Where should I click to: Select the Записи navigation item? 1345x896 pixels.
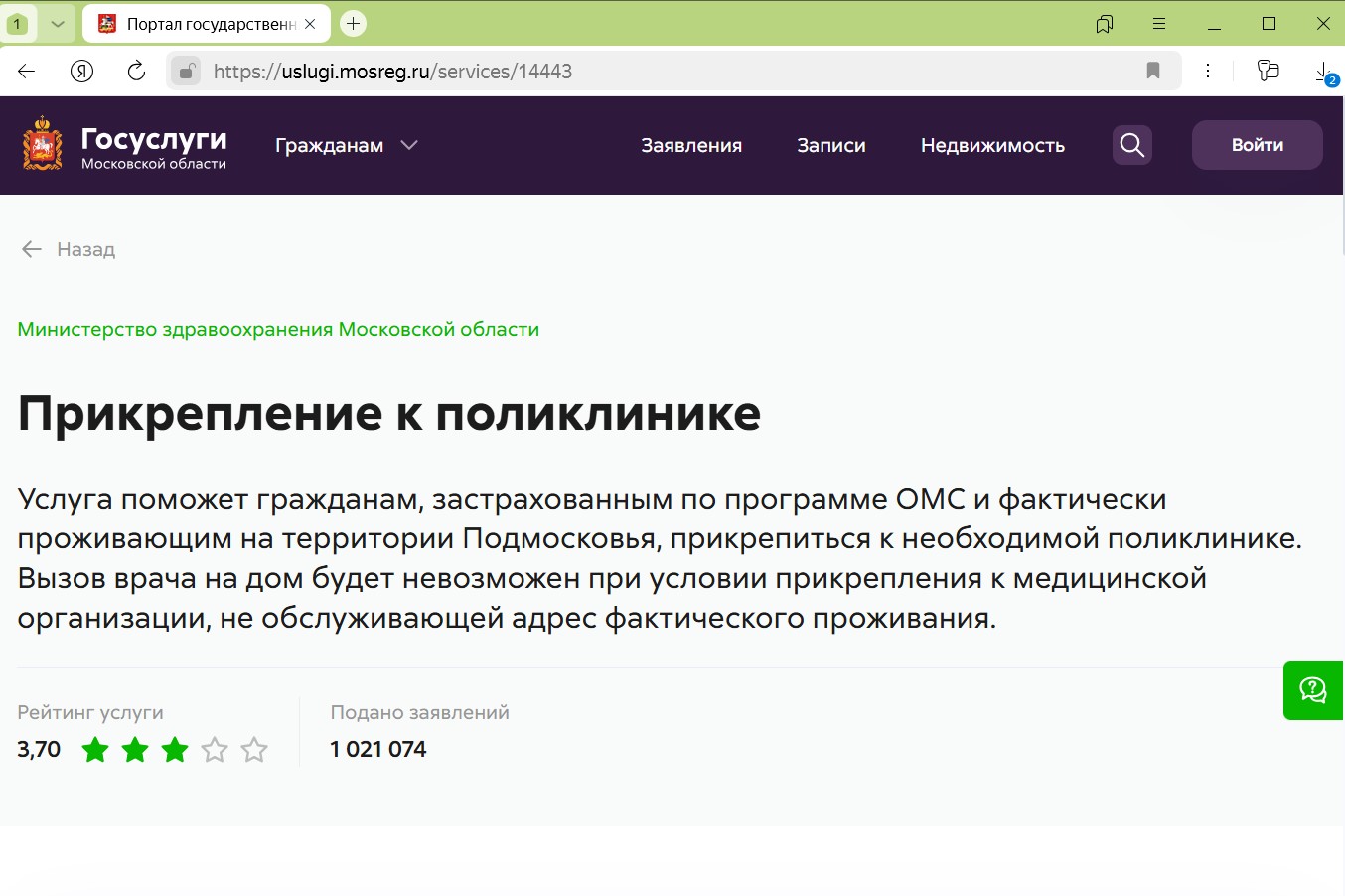point(830,145)
